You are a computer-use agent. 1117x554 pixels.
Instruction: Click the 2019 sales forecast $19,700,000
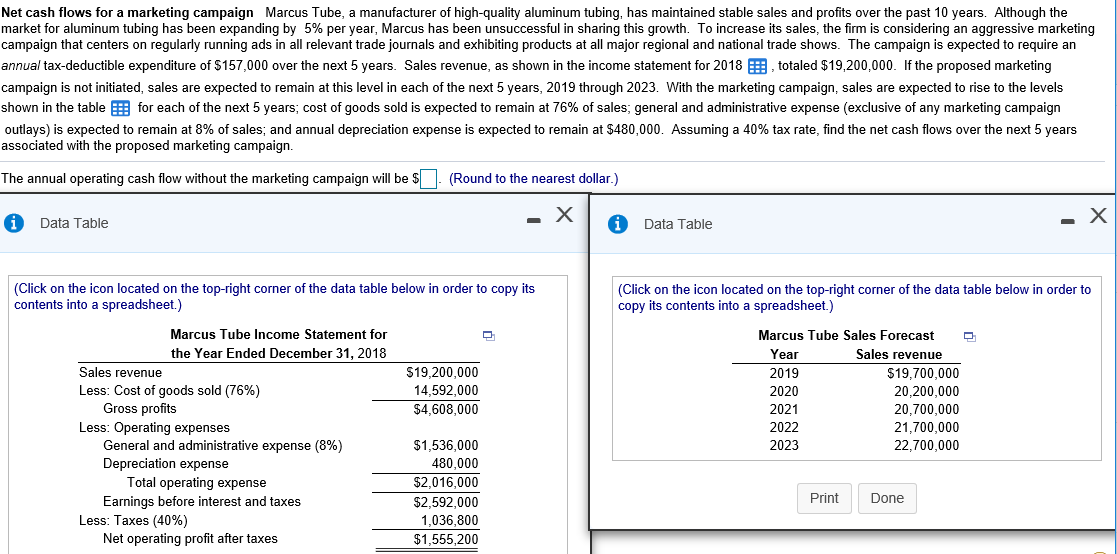click(x=923, y=373)
